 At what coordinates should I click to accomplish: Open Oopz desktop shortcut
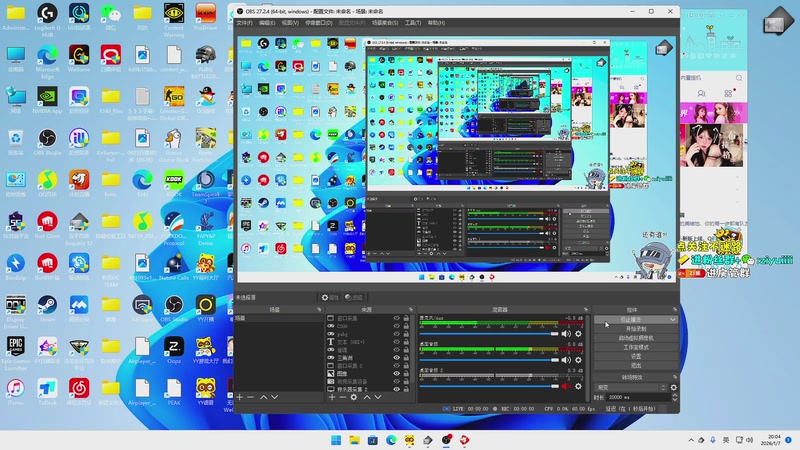(174, 351)
